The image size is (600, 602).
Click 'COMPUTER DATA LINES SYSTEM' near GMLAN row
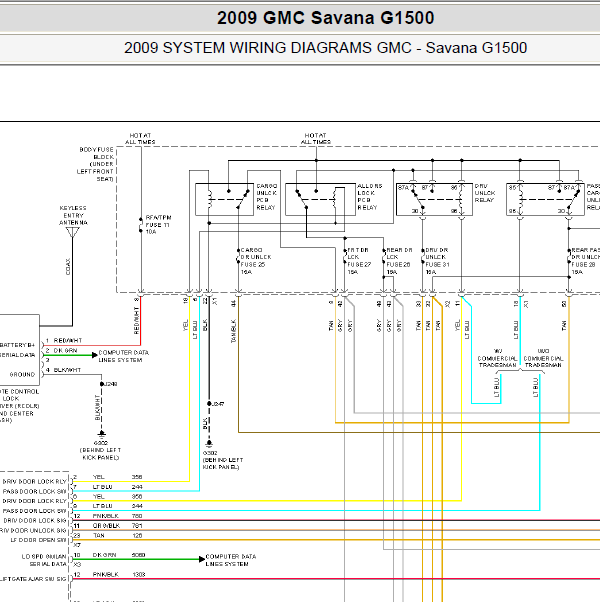pos(231,560)
